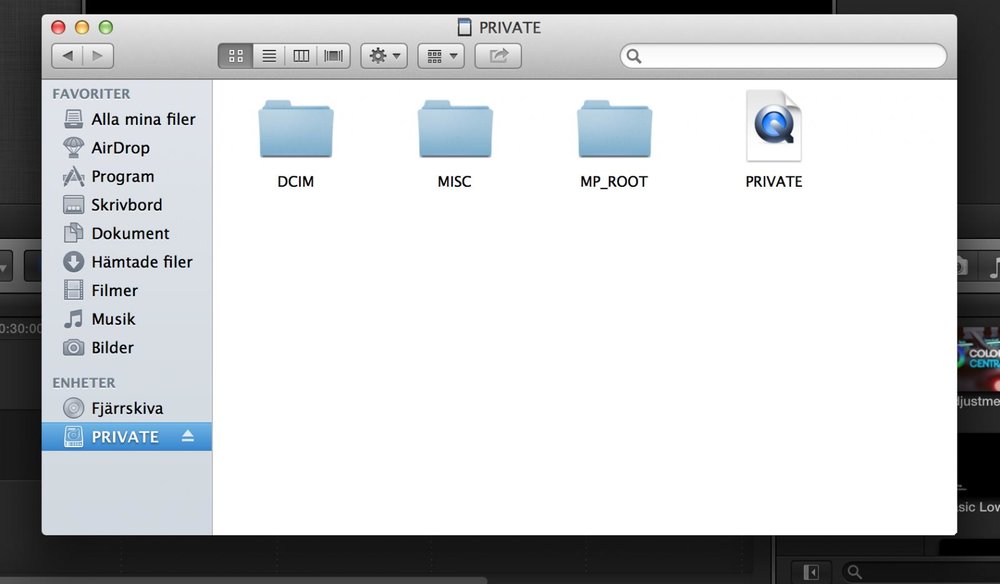Open the MISC folder
This screenshot has height=584, width=1000.
(x=454, y=130)
